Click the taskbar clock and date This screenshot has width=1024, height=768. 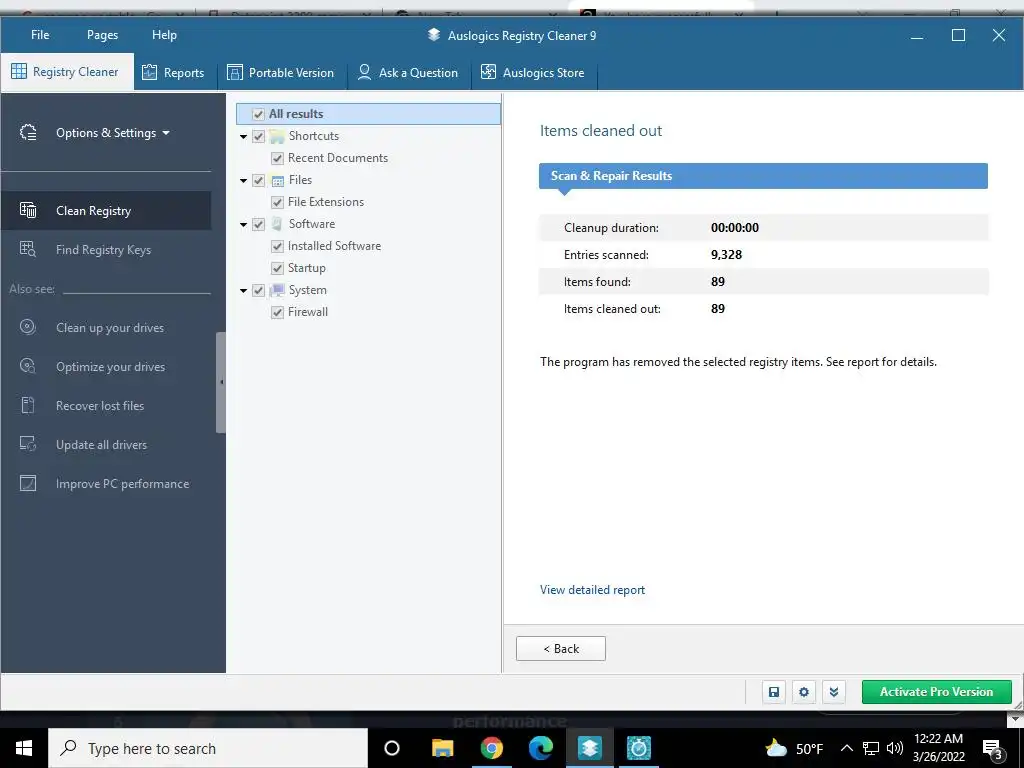pos(938,748)
